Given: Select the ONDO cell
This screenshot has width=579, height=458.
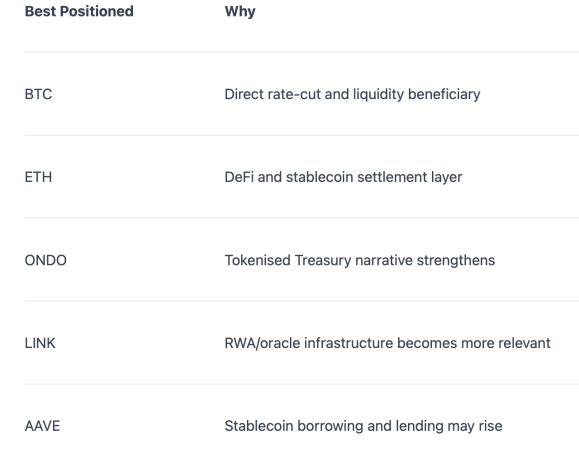Looking at the screenshot, I should click(x=46, y=260).
